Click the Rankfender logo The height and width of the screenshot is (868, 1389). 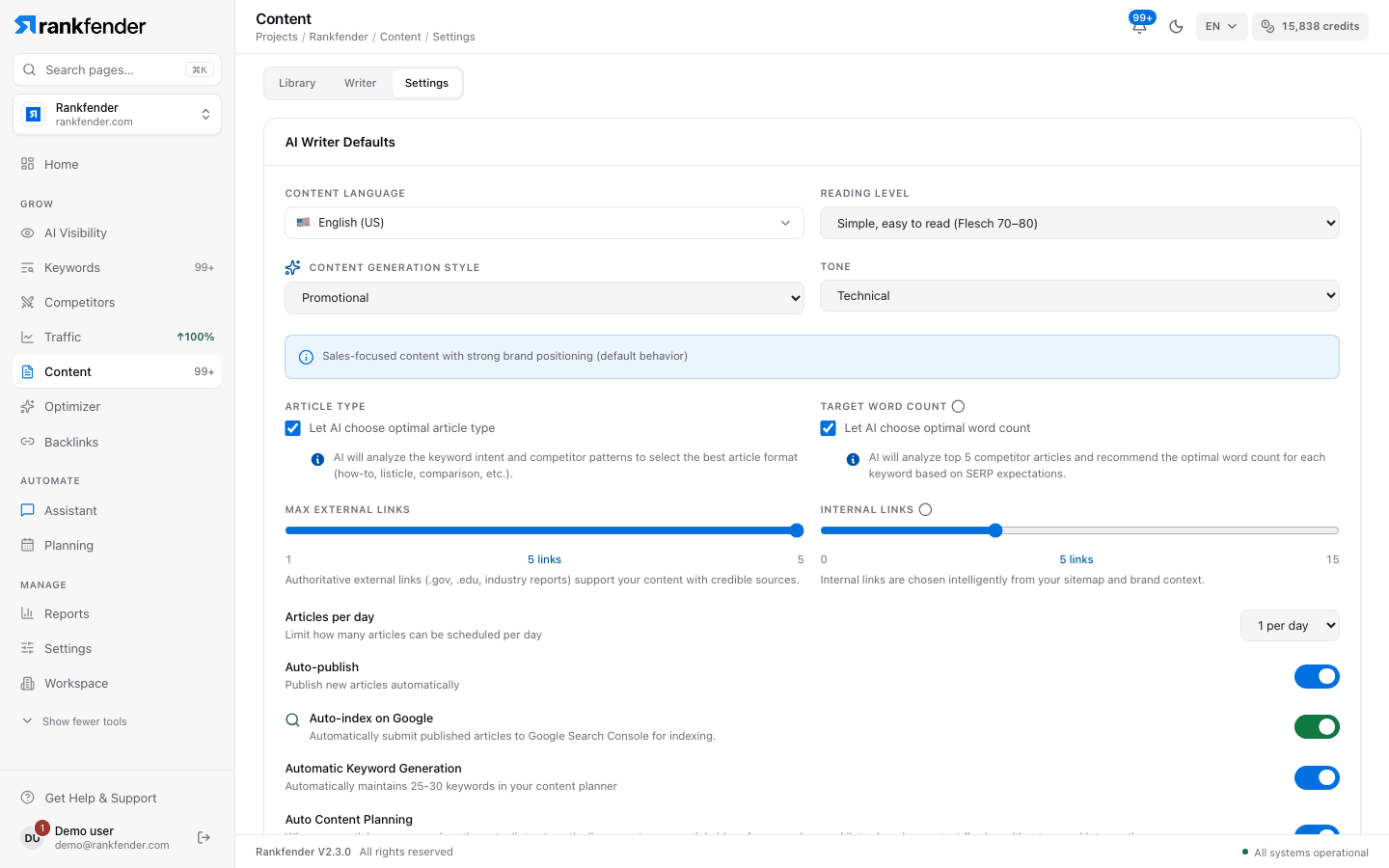pos(80,26)
